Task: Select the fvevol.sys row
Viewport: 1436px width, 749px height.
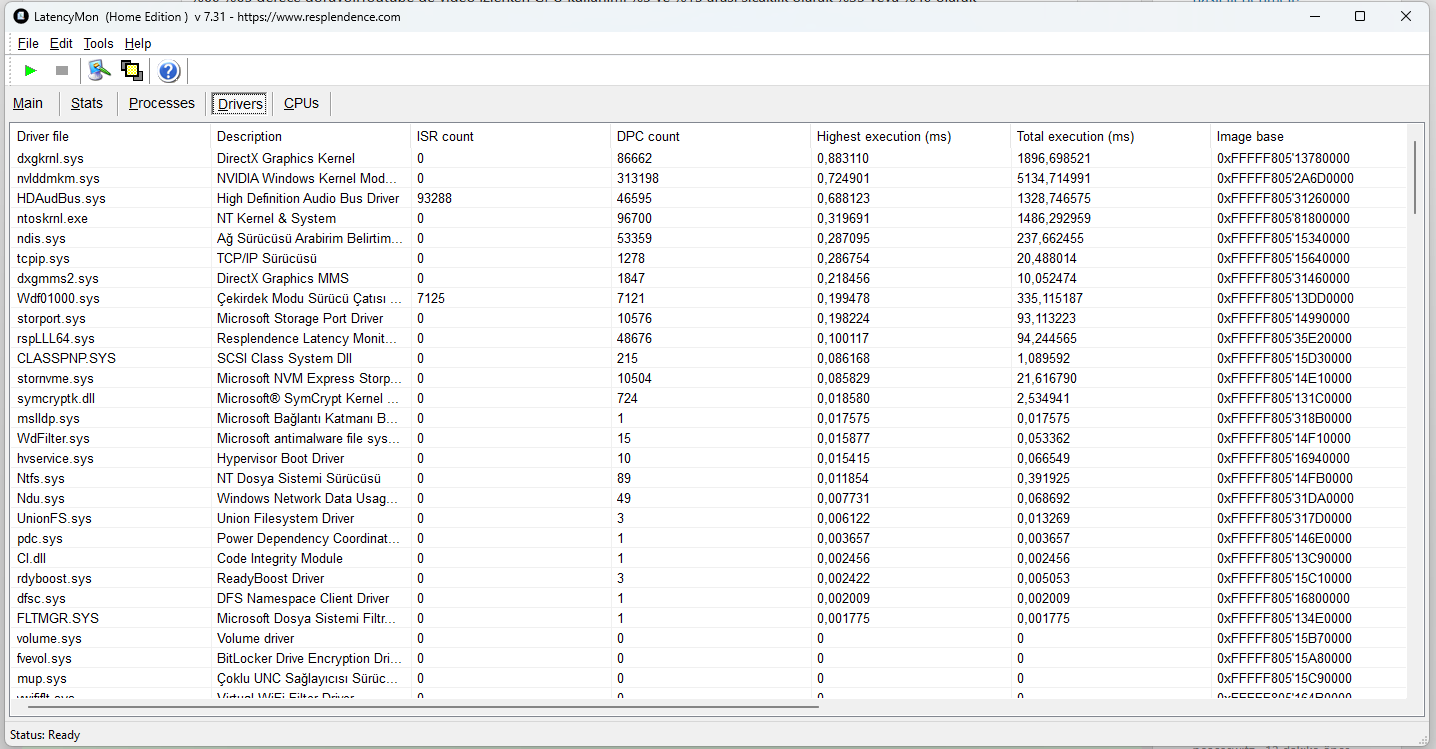Action: point(708,658)
